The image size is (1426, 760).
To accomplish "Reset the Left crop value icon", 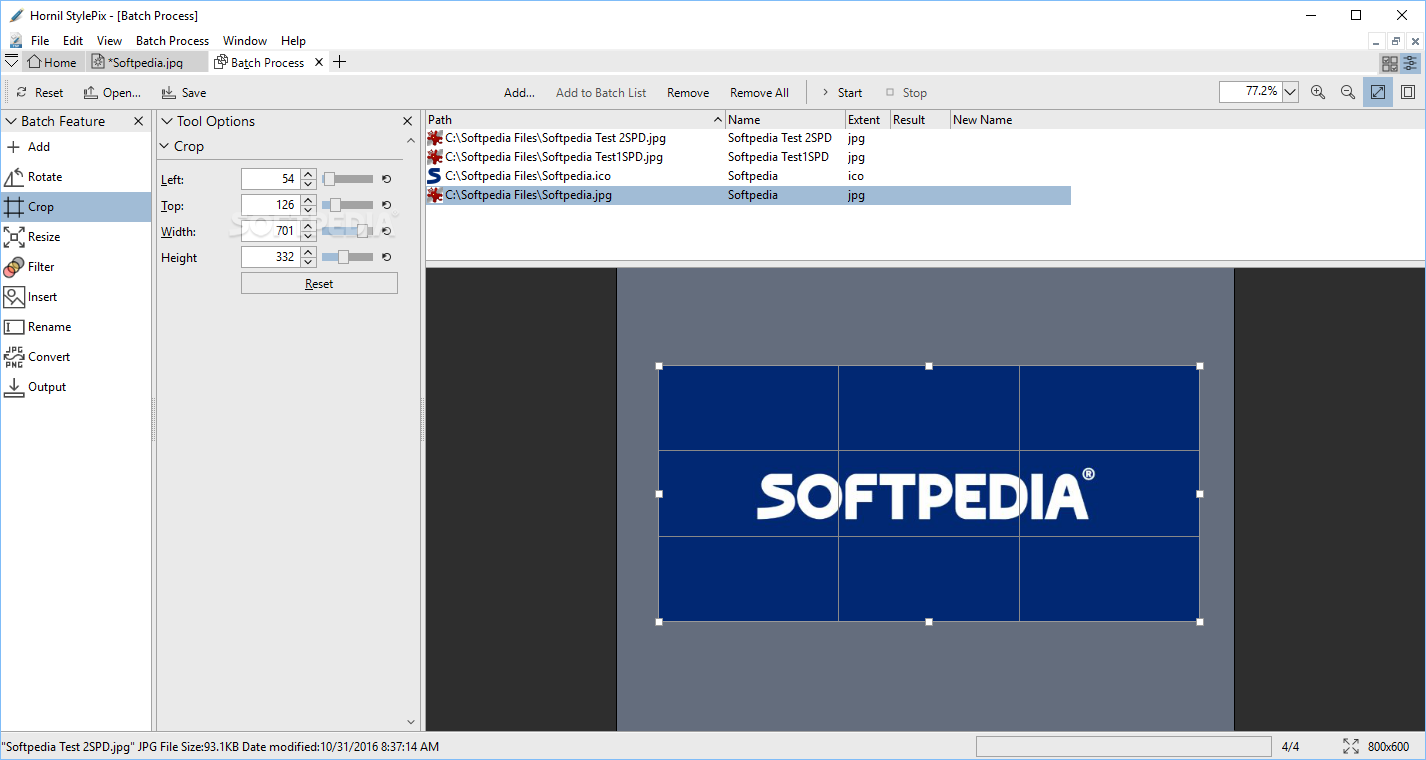I will point(386,179).
